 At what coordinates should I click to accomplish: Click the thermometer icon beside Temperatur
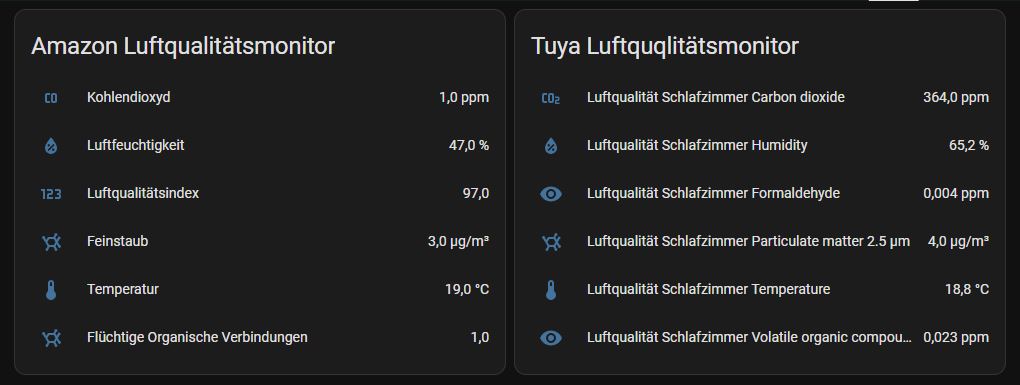[51, 290]
